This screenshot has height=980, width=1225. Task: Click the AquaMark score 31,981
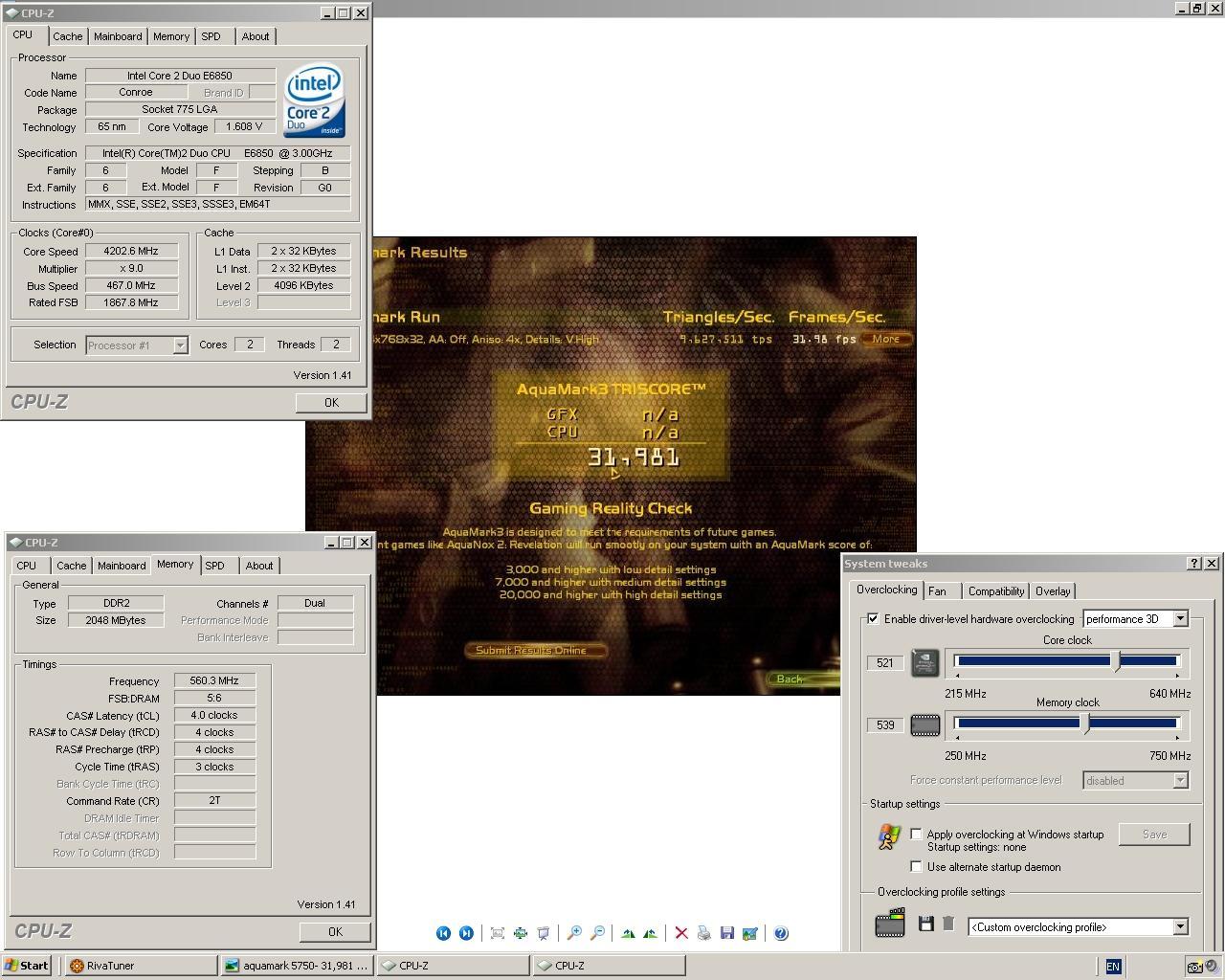pyautogui.click(x=634, y=457)
